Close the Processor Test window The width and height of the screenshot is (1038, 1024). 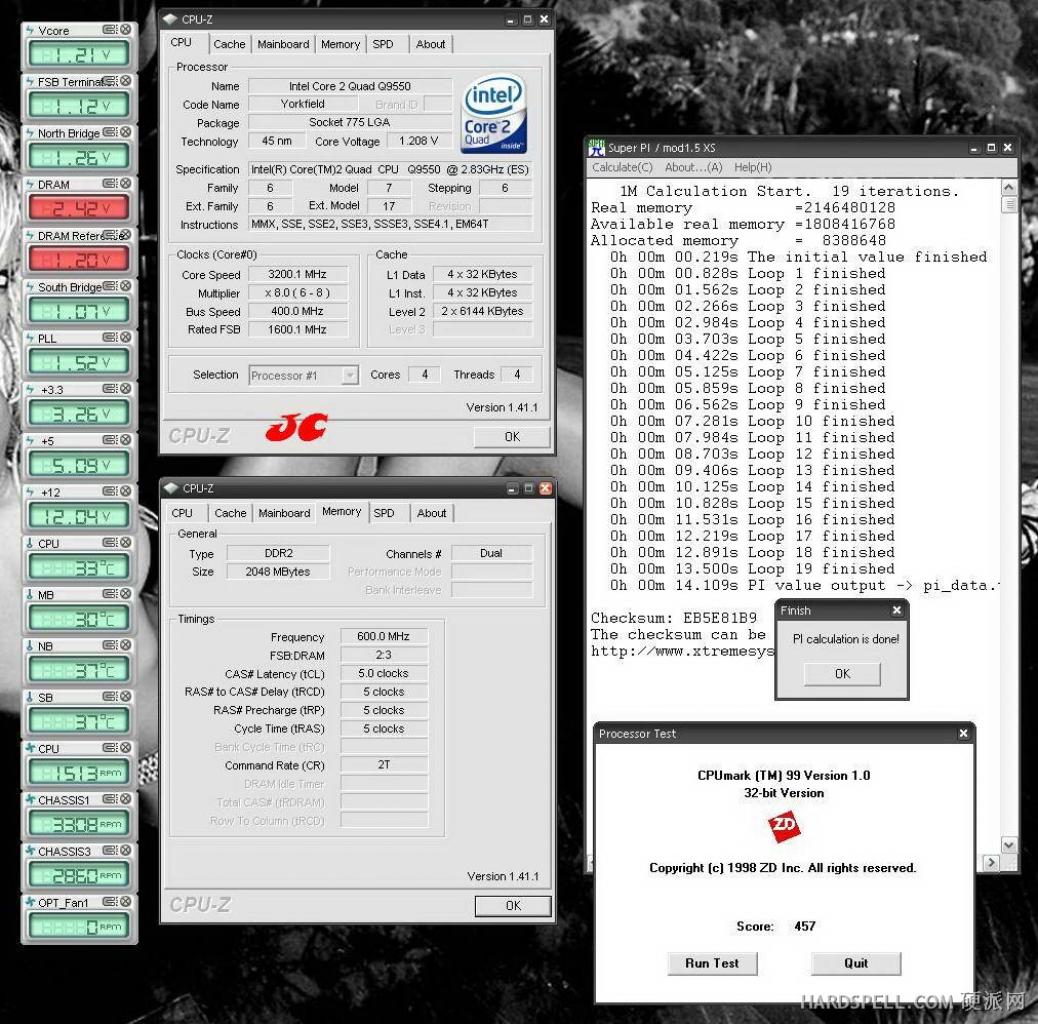pos(964,733)
